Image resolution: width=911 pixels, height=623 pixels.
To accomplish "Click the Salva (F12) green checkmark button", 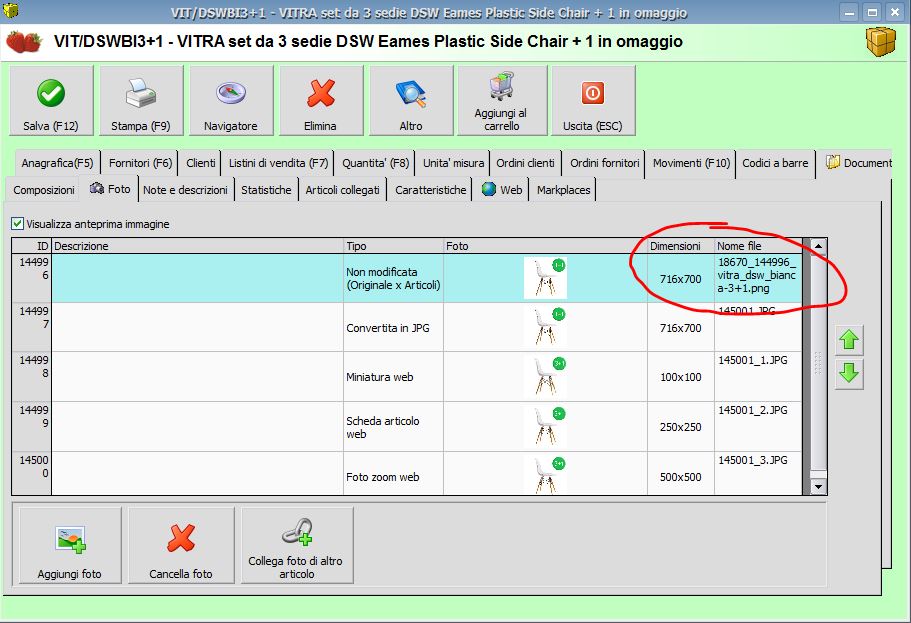I will [51, 101].
